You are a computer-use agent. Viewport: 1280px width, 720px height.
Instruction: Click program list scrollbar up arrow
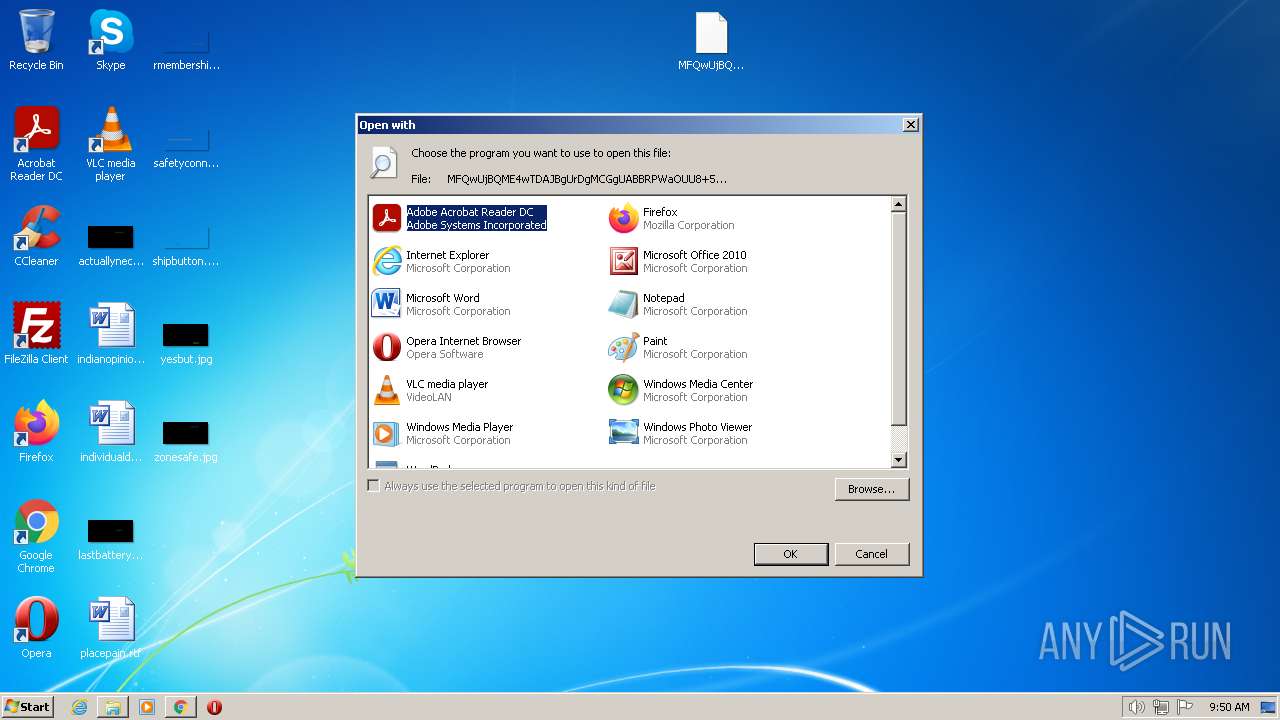pos(898,204)
